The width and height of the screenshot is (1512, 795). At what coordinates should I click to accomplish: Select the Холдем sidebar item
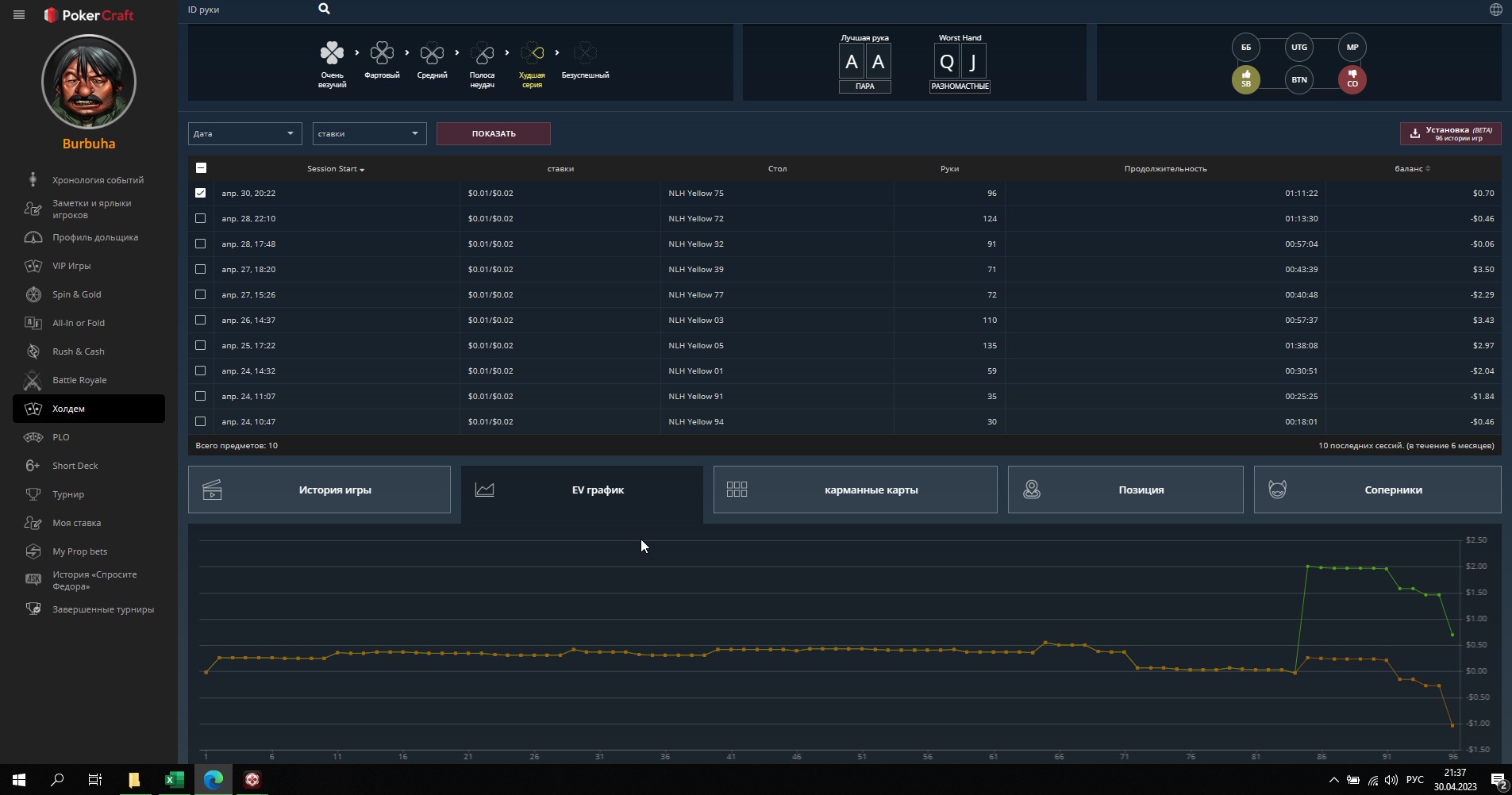(x=89, y=409)
